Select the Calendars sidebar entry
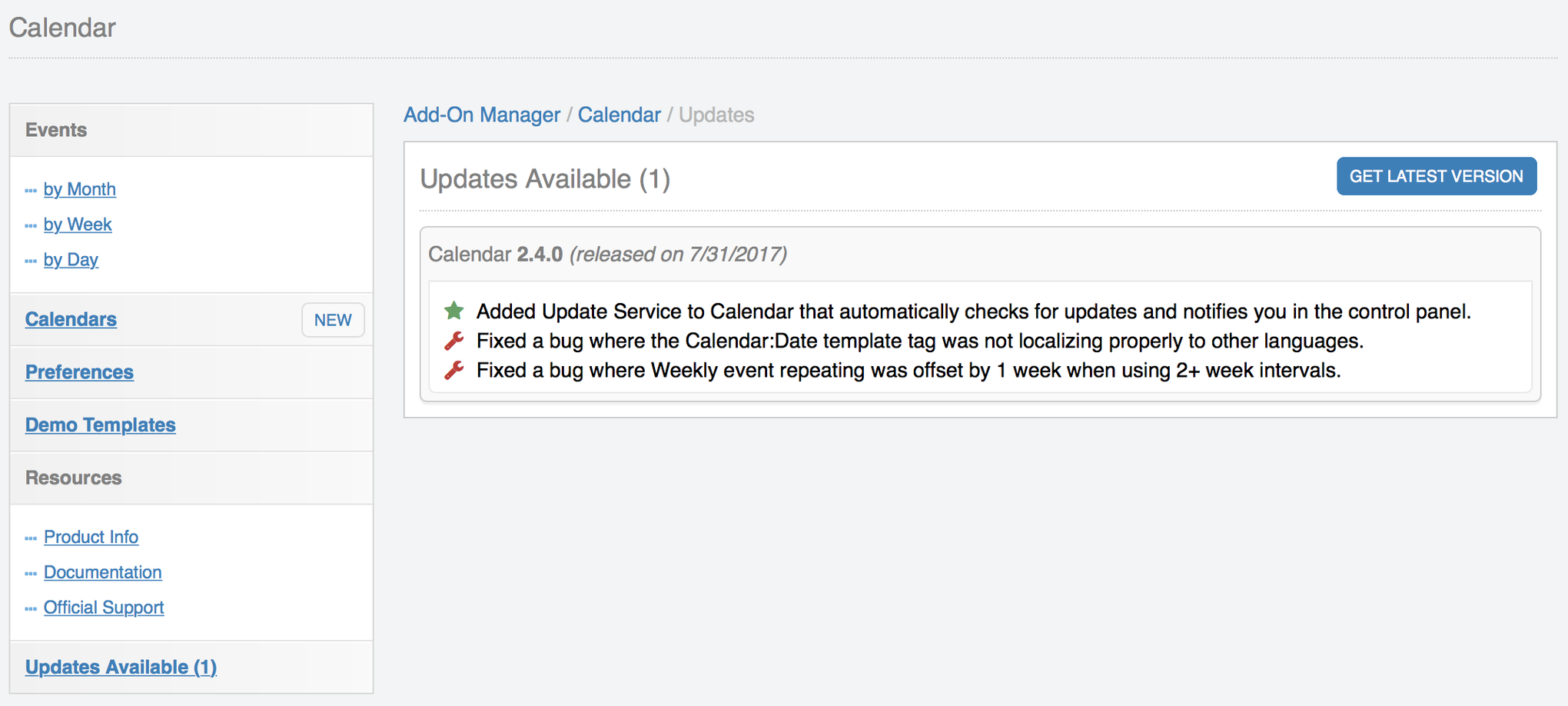 [x=71, y=319]
